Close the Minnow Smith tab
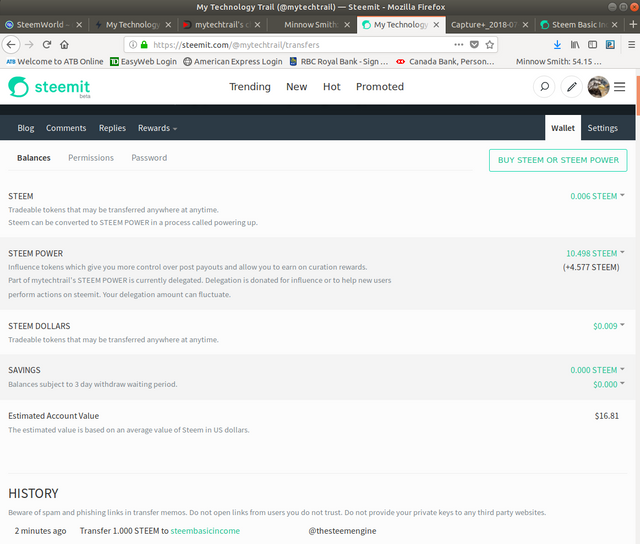Viewport: 640px width, 544px height. tap(347, 25)
